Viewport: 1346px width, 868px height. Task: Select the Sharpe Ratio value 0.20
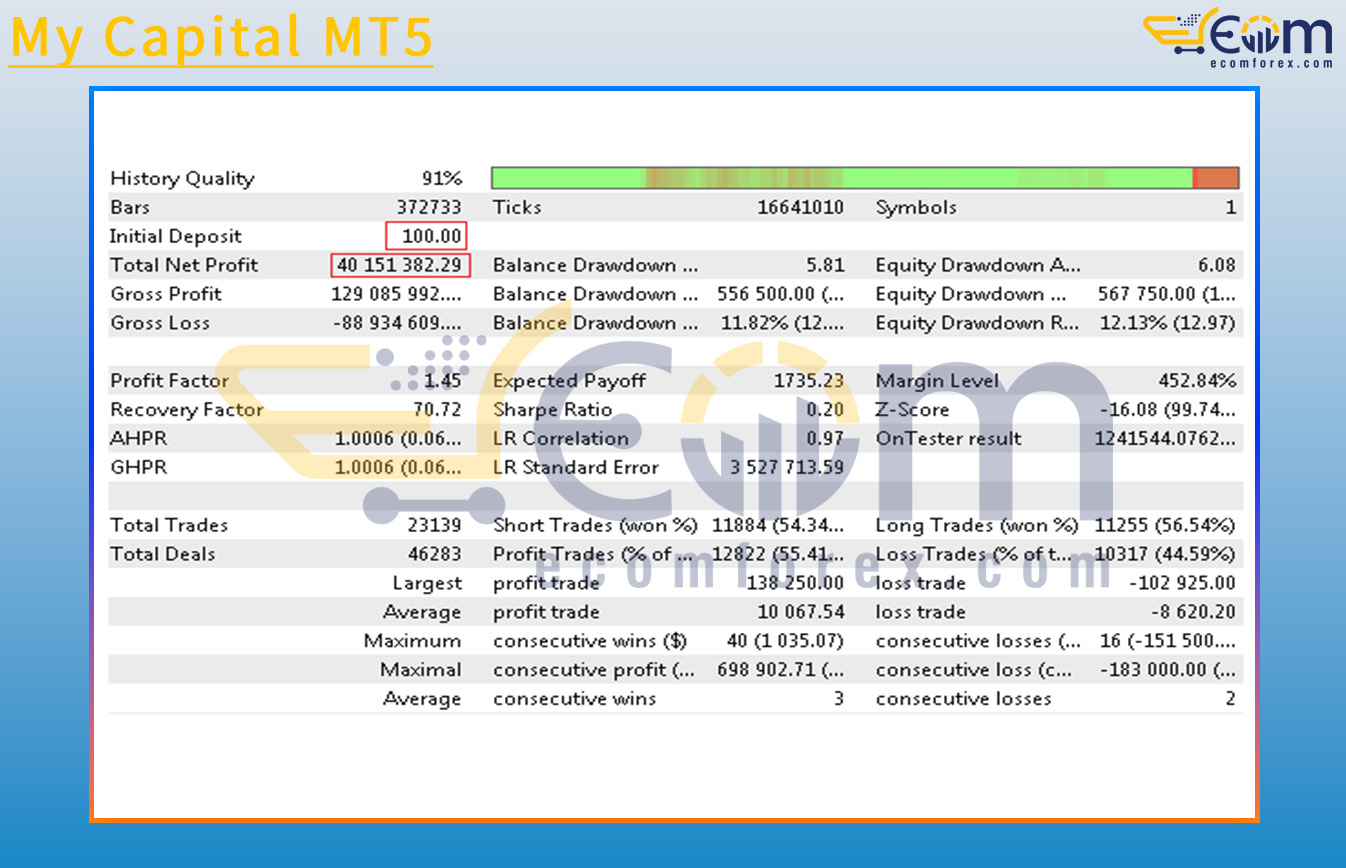point(825,410)
